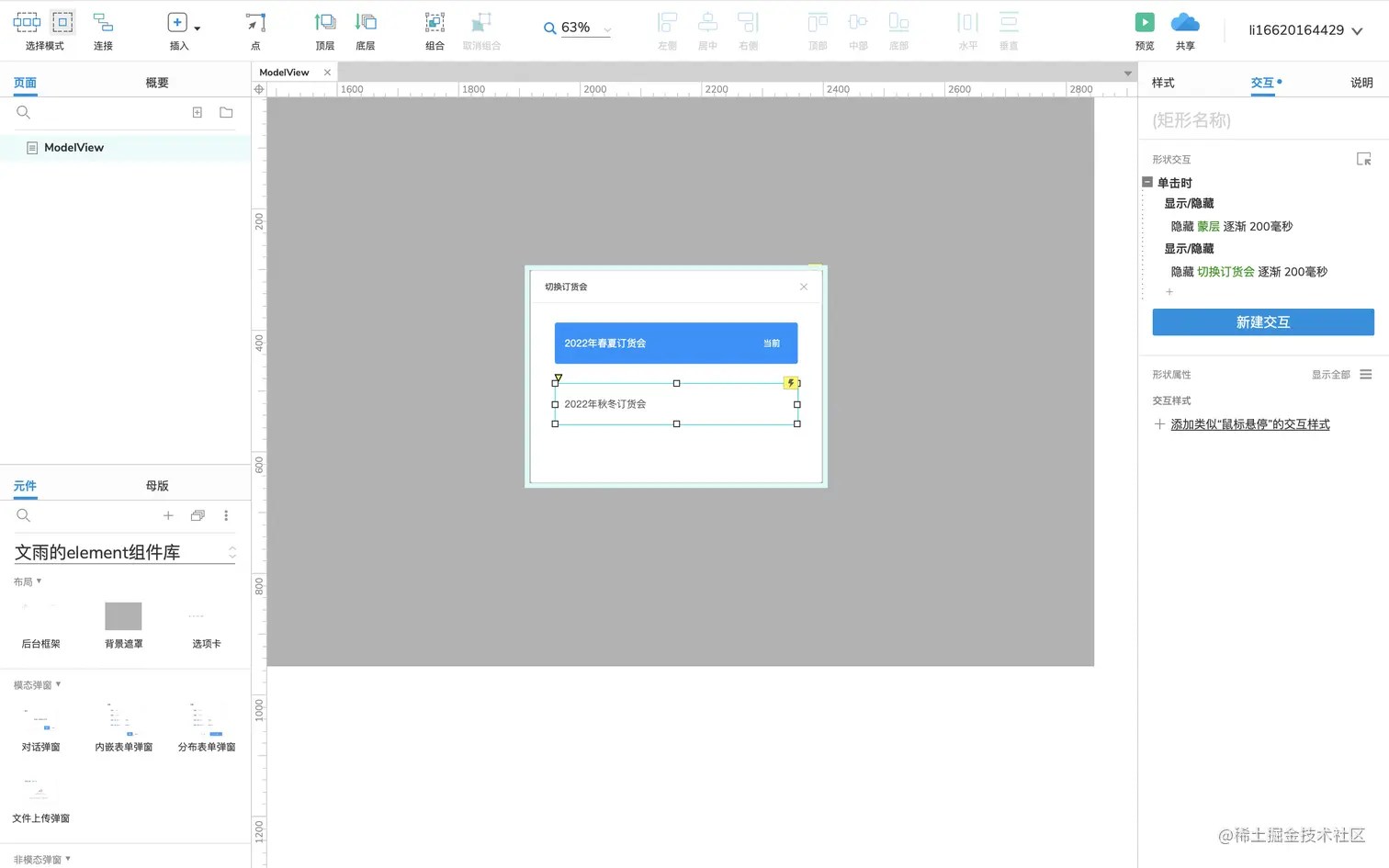Image resolution: width=1389 pixels, height=868 pixels.
Task: Close the 切换订货会 dialog on canvas
Action: point(804,287)
